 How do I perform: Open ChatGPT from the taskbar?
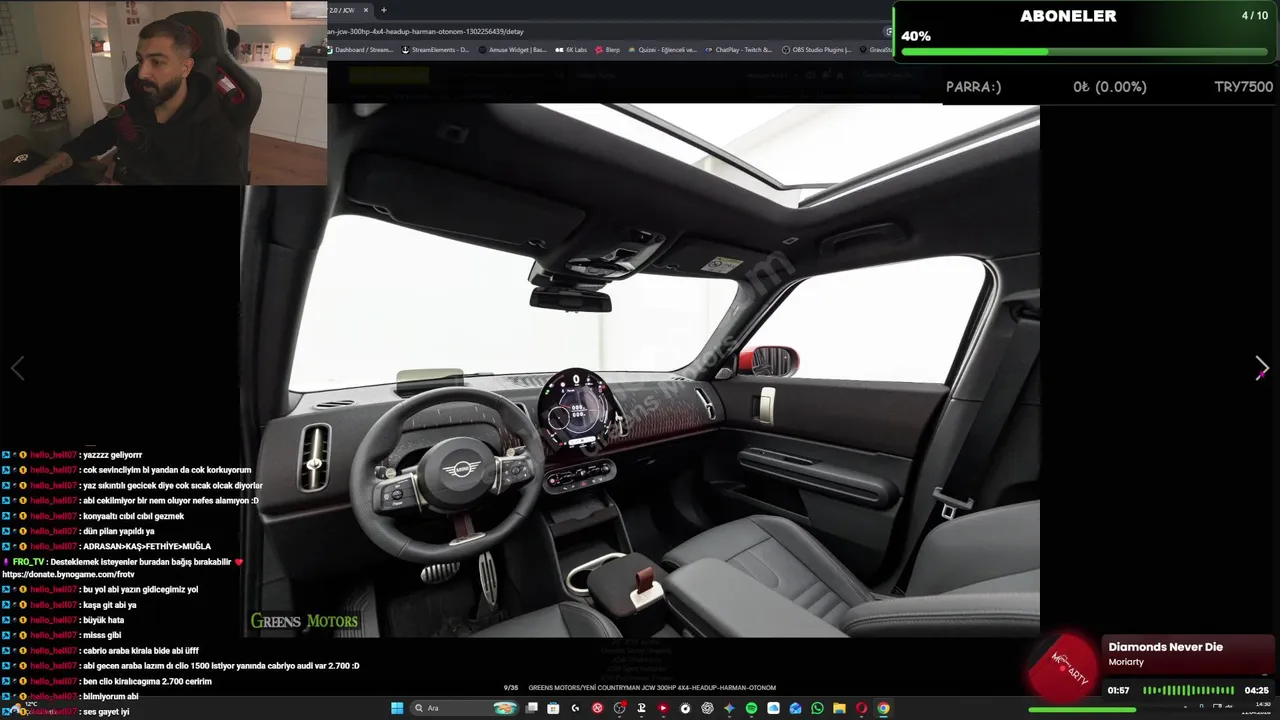[x=707, y=708]
